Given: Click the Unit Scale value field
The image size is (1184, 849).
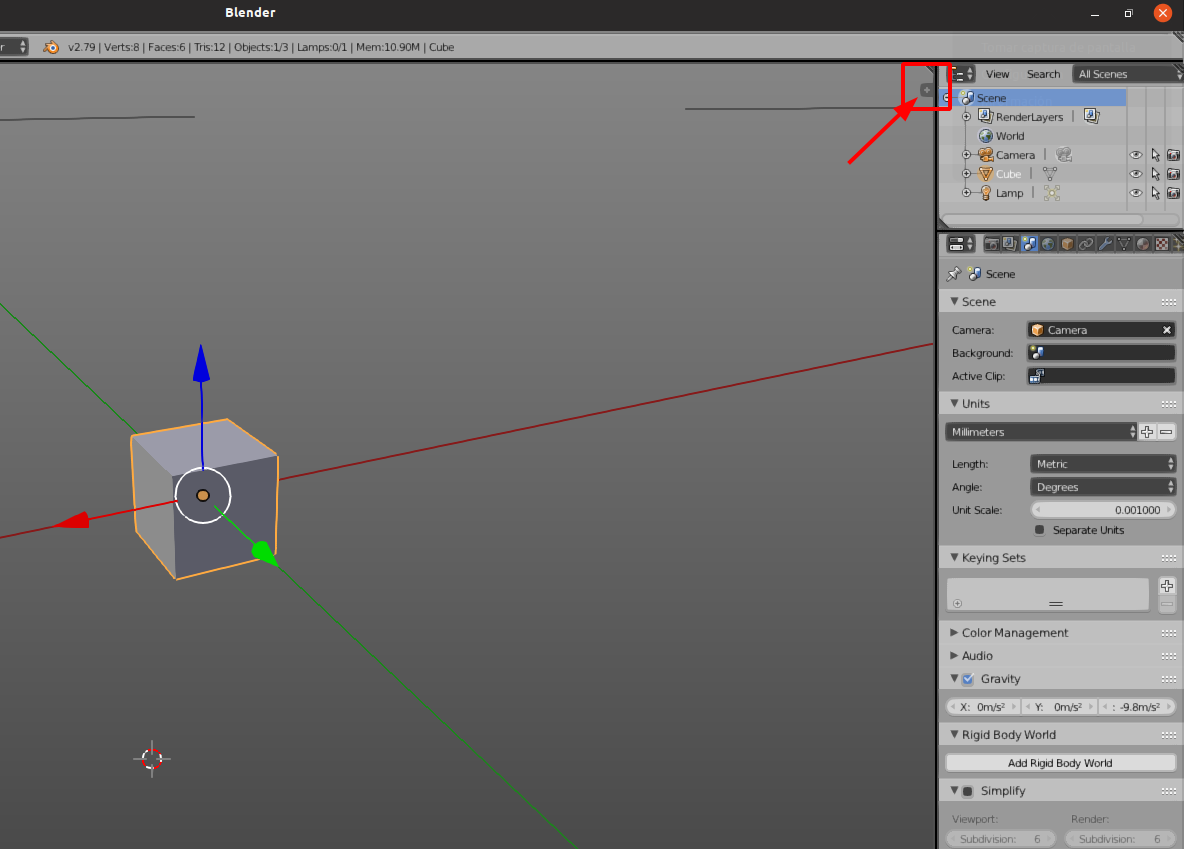Looking at the screenshot, I should pyautogui.click(x=1103, y=510).
